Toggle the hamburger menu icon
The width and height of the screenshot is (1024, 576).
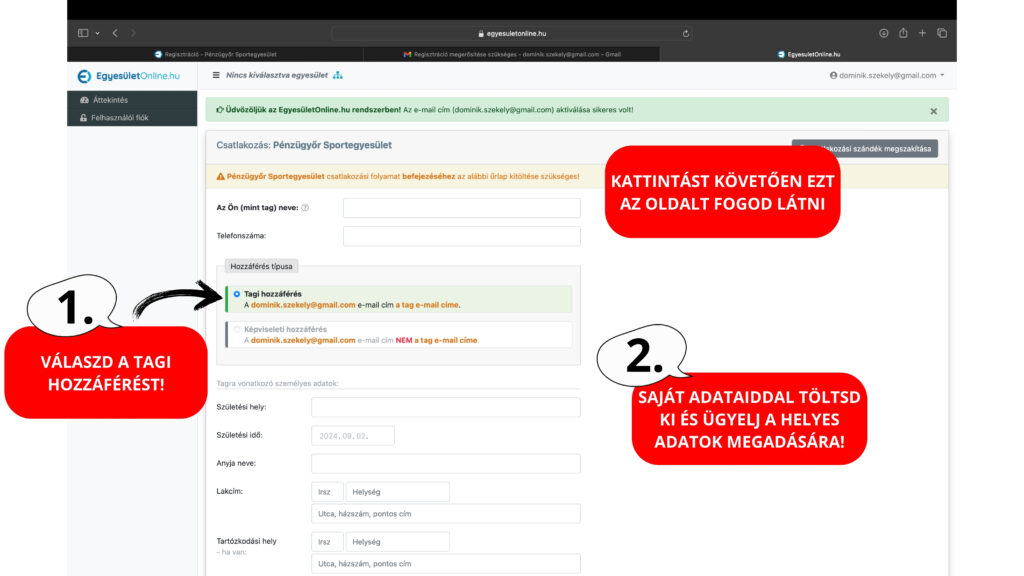(216, 75)
